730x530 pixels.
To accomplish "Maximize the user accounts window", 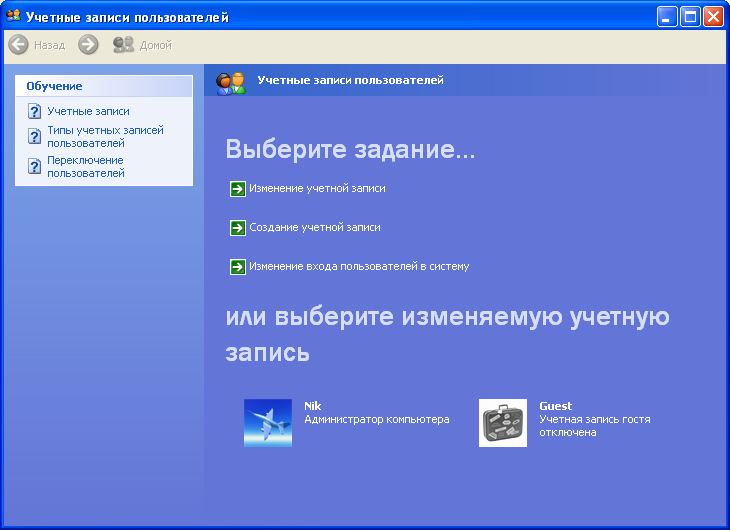I will point(690,17).
